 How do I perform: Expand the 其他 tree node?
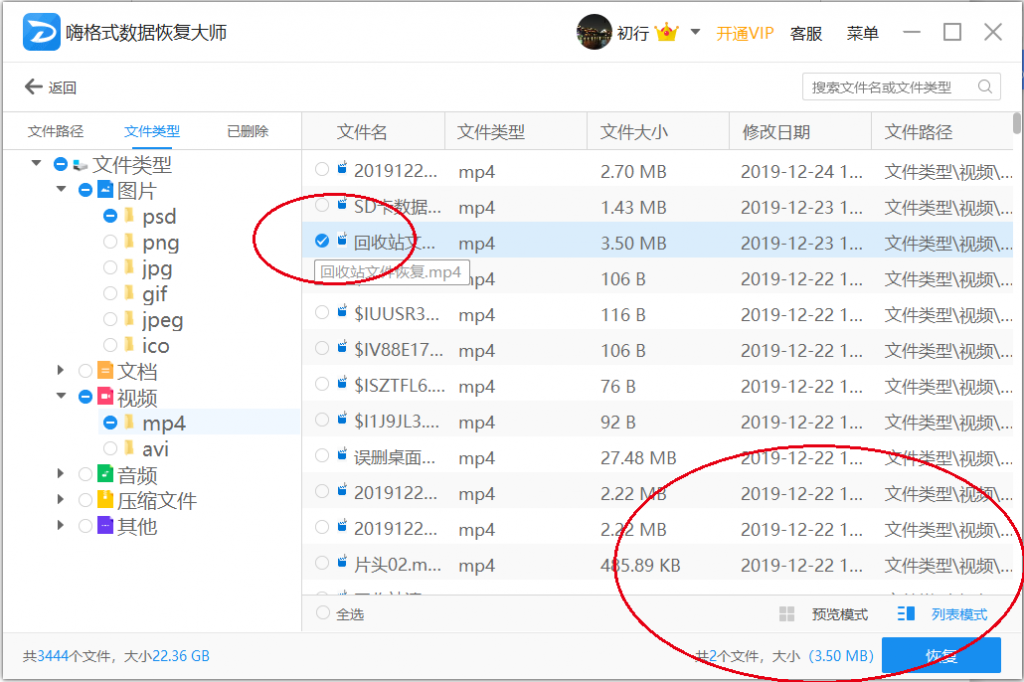tap(61, 525)
